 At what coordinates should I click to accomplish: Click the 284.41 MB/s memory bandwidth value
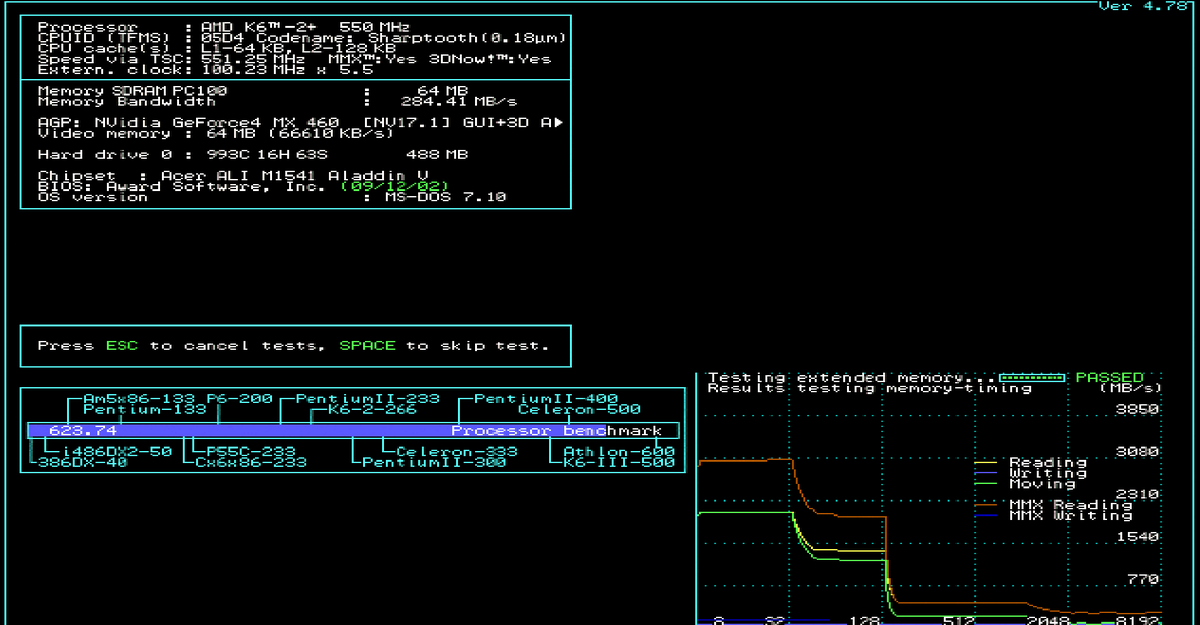coord(459,101)
